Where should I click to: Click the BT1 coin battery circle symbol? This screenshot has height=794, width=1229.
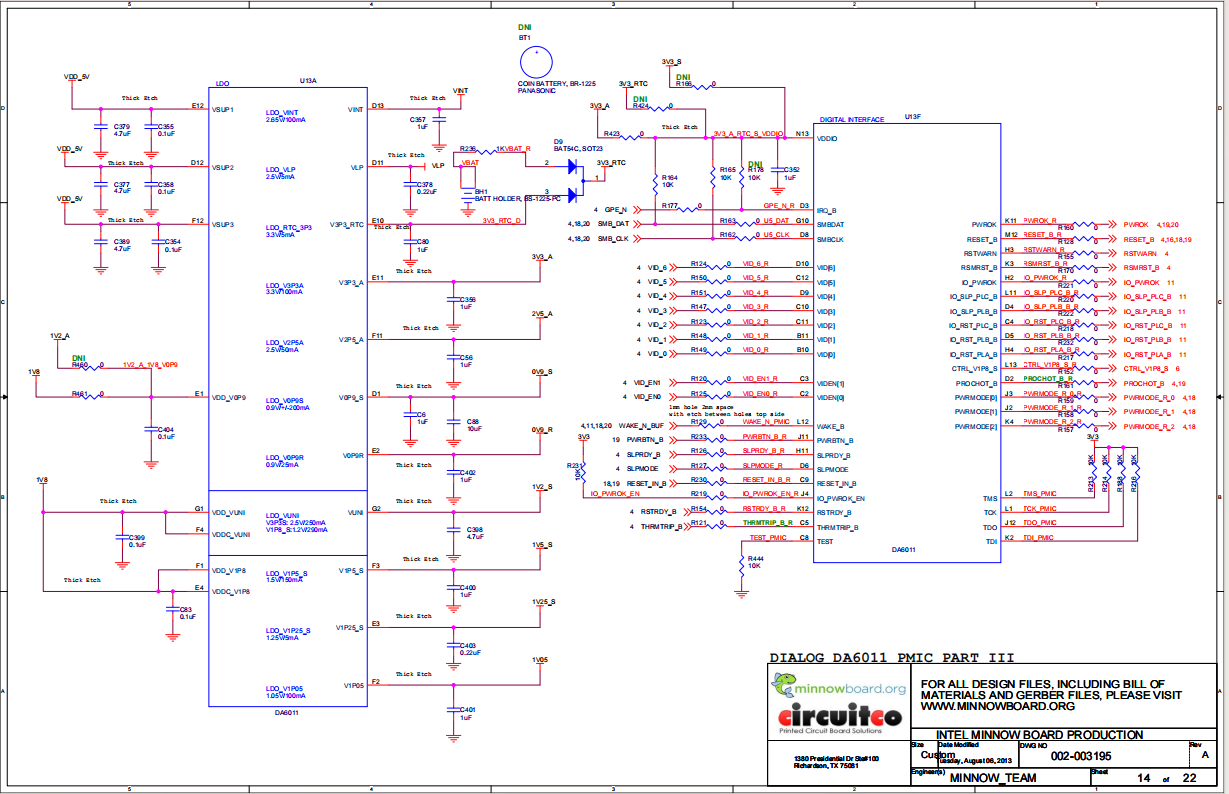(538, 60)
